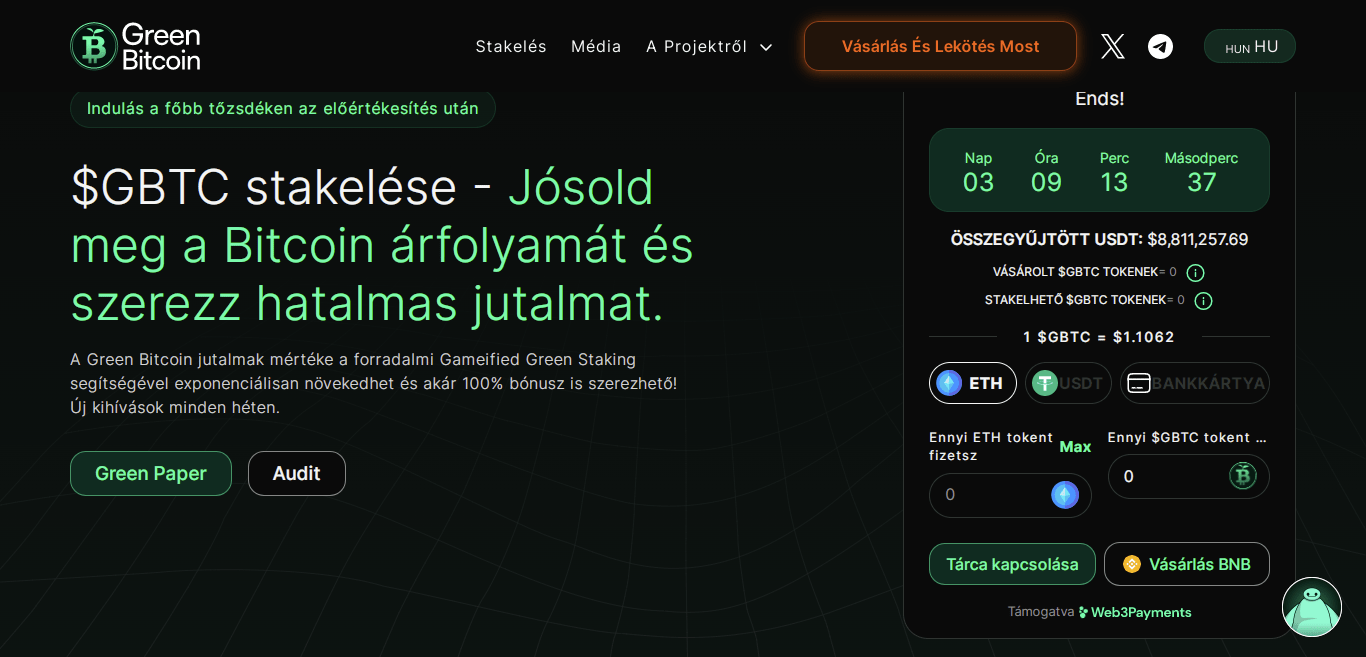Open the Web3Payments link
Image resolution: width=1366 pixels, height=657 pixels.
click(x=1135, y=612)
